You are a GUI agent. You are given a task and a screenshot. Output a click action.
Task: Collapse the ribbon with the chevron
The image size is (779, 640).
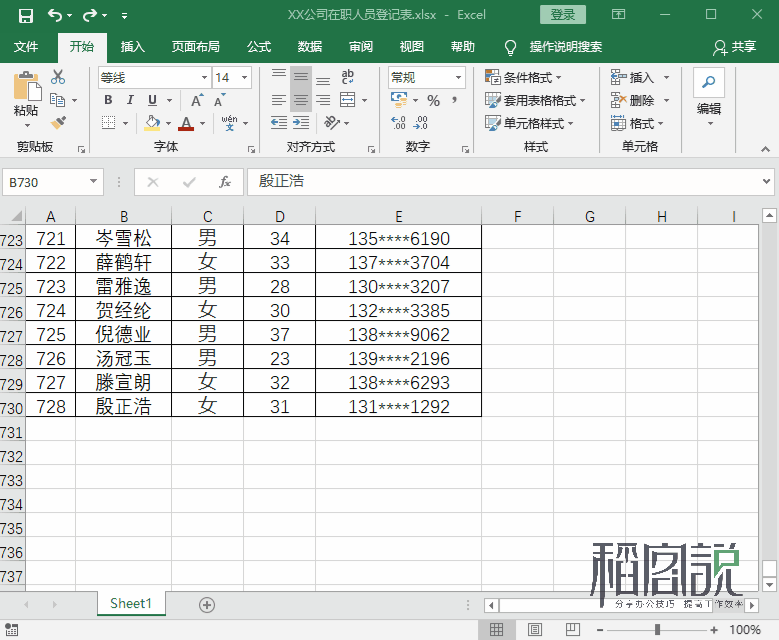click(765, 149)
